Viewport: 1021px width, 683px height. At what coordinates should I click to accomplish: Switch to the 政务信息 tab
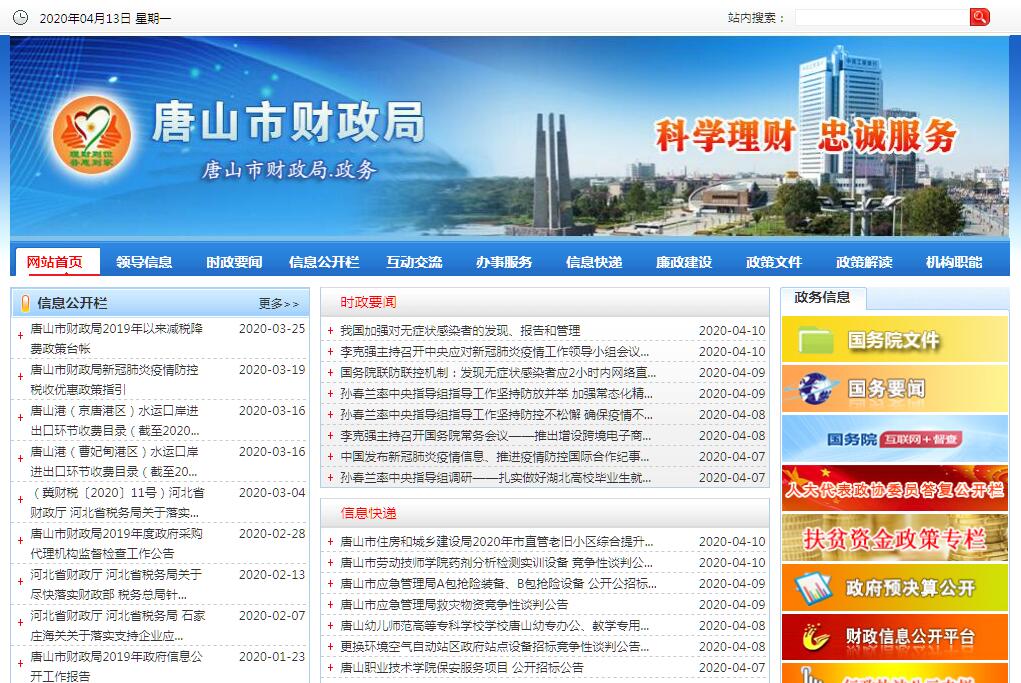pos(822,297)
